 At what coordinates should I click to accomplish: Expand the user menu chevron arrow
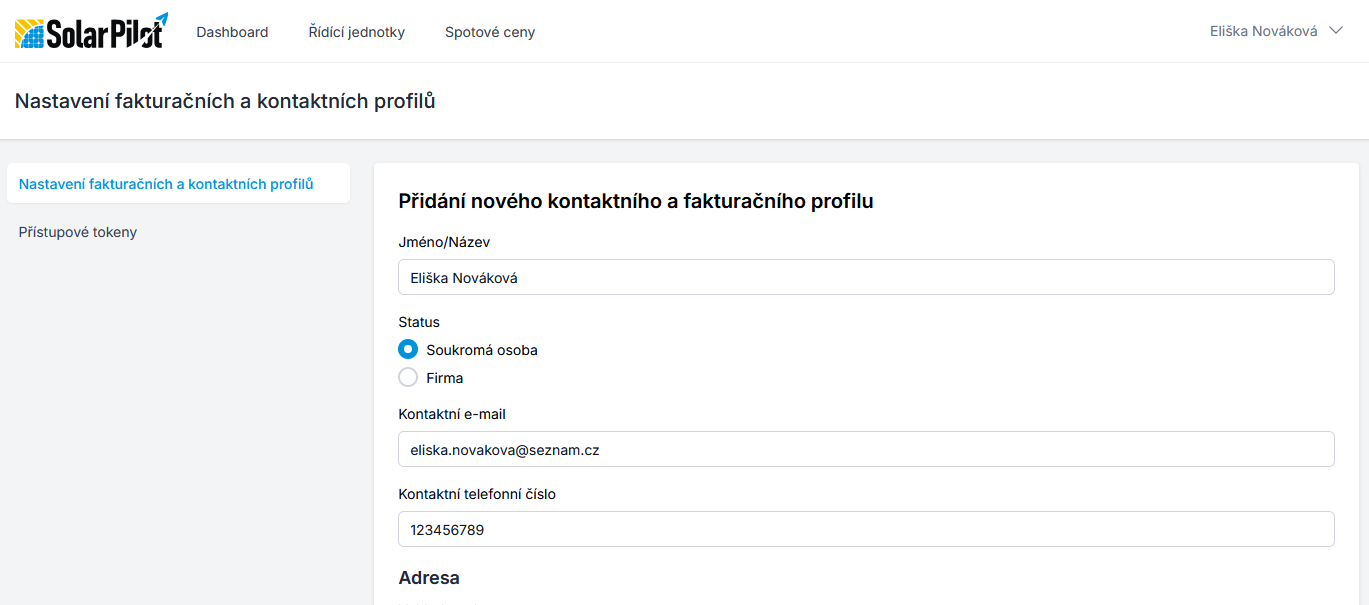[1335, 31]
